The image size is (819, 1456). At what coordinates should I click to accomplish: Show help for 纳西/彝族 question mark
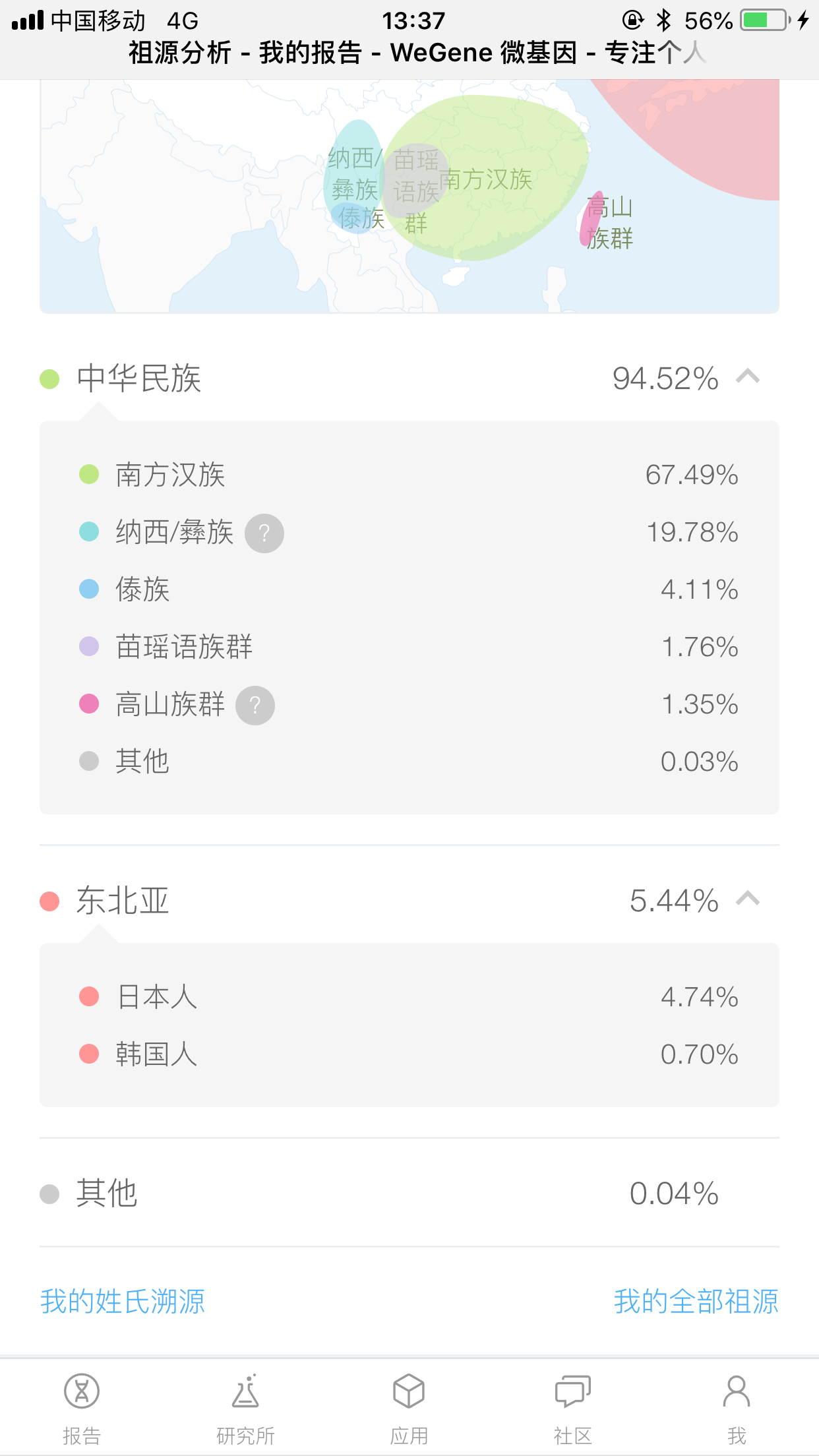coord(264,533)
